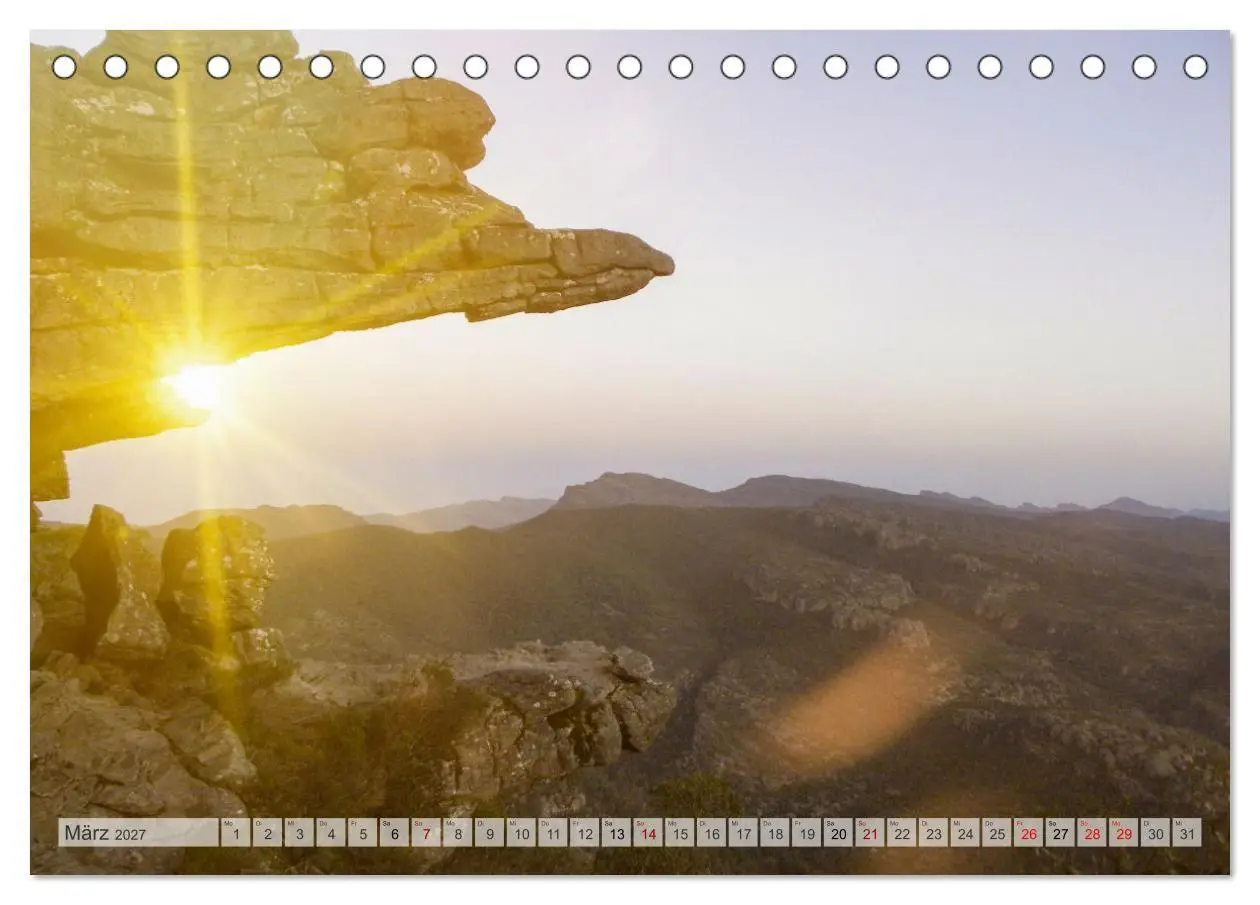This screenshot has height=905, width=1260.
Task: Select date 24 in the strip
Action: coord(965,833)
